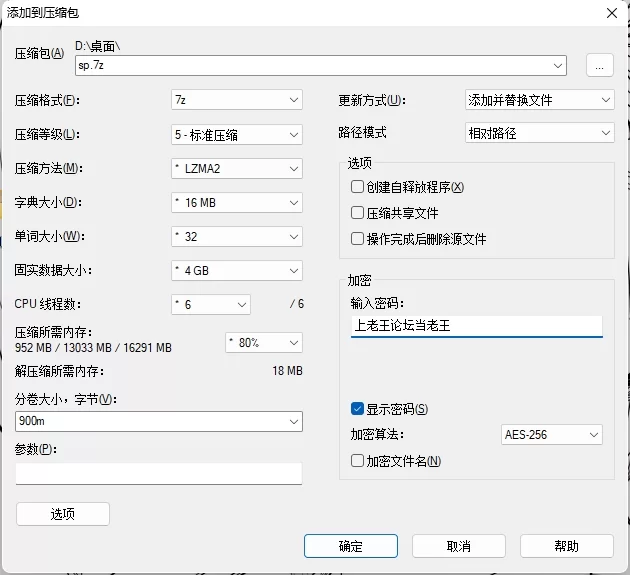Enable the encrypt file names checkbox

point(357,461)
